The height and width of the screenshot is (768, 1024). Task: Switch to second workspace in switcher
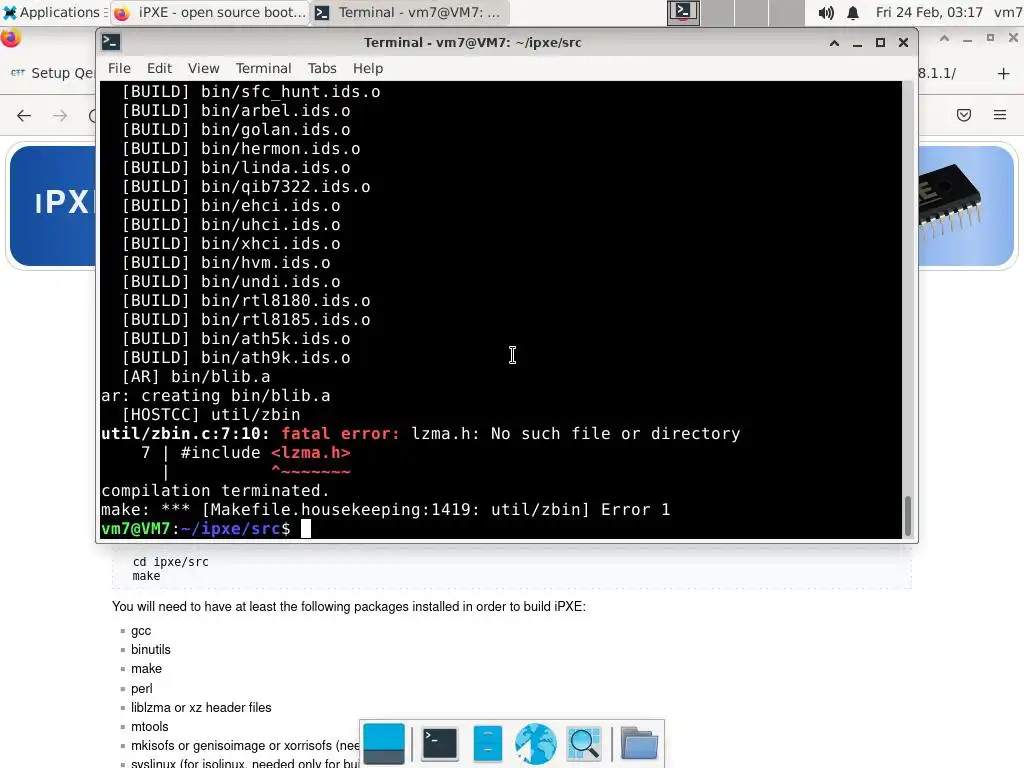(x=718, y=12)
